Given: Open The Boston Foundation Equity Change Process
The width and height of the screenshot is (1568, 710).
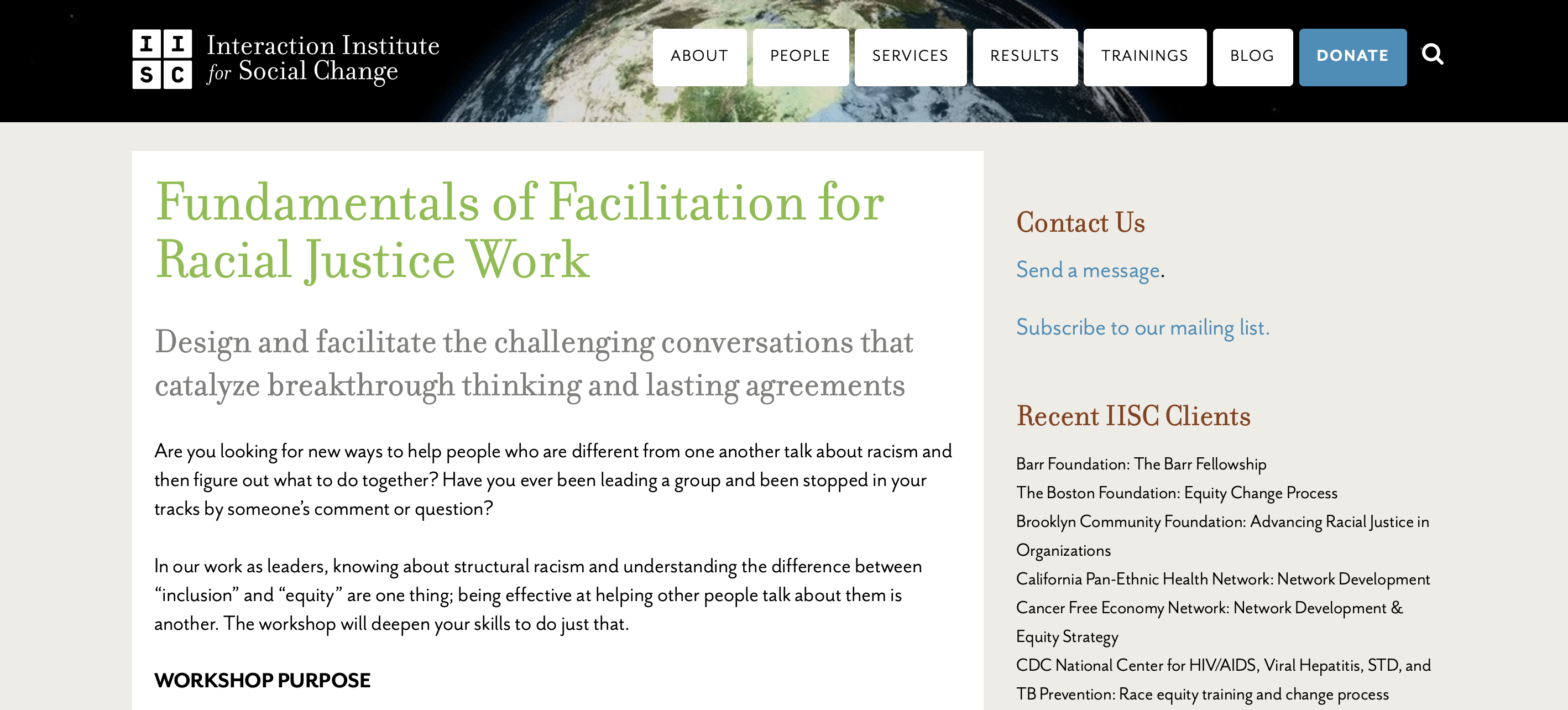Looking at the screenshot, I should pos(1176,493).
